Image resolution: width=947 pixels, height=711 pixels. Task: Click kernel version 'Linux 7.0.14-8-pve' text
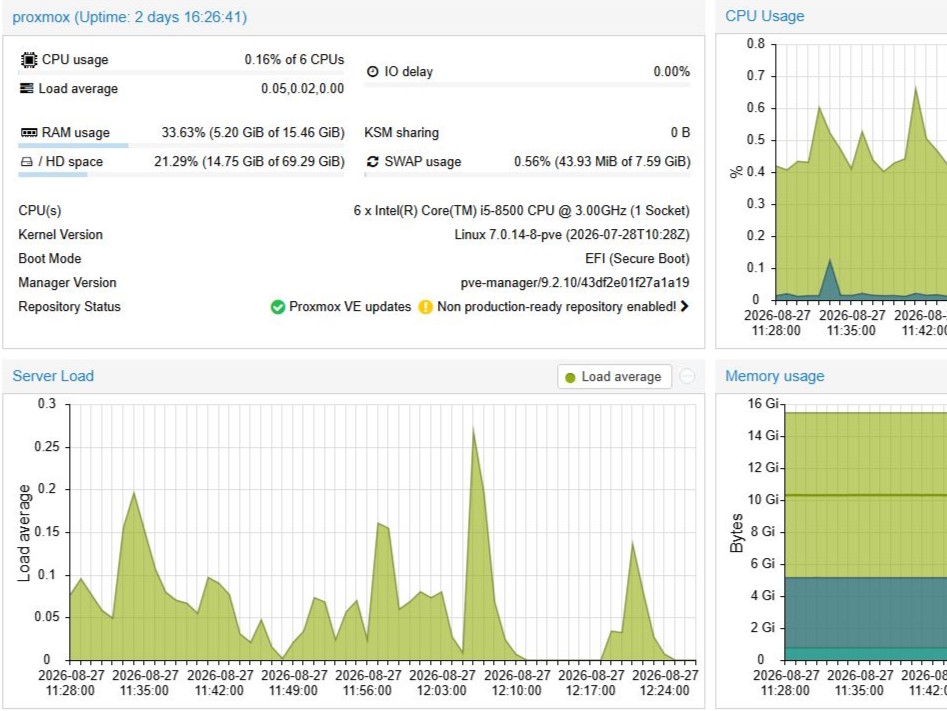click(x=508, y=234)
